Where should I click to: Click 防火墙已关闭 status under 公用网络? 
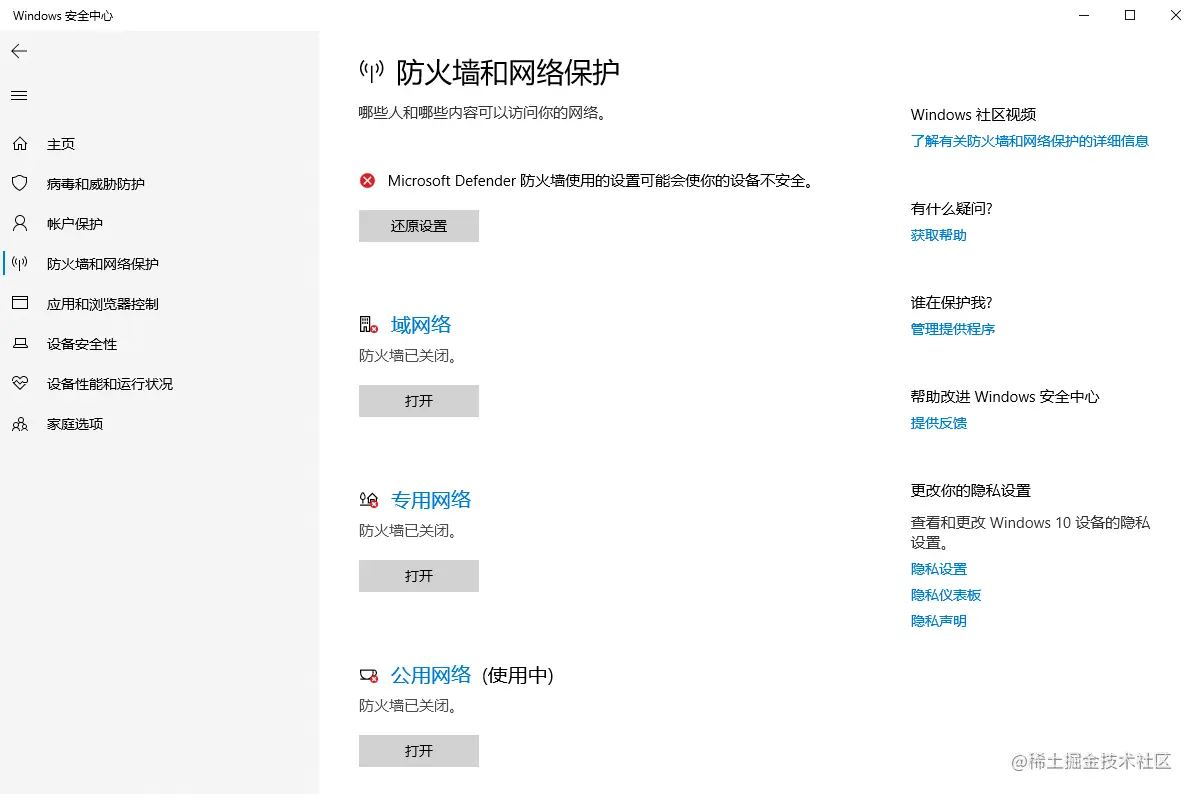click(409, 706)
